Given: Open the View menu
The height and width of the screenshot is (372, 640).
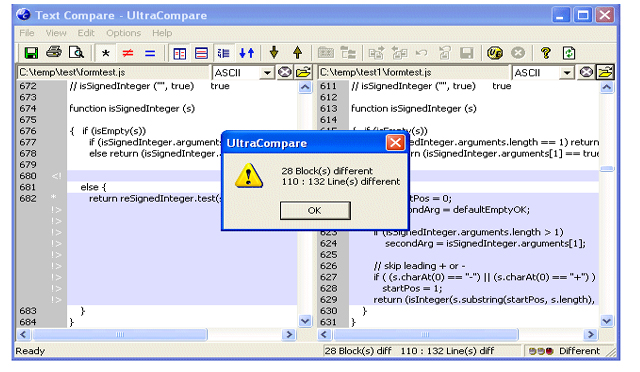Looking at the screenshot, I should click(56, 33).
